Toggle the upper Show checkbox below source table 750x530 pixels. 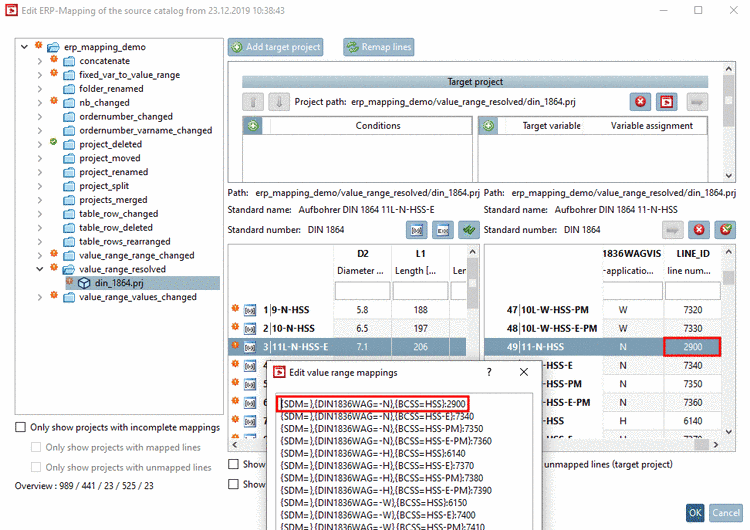233,464
